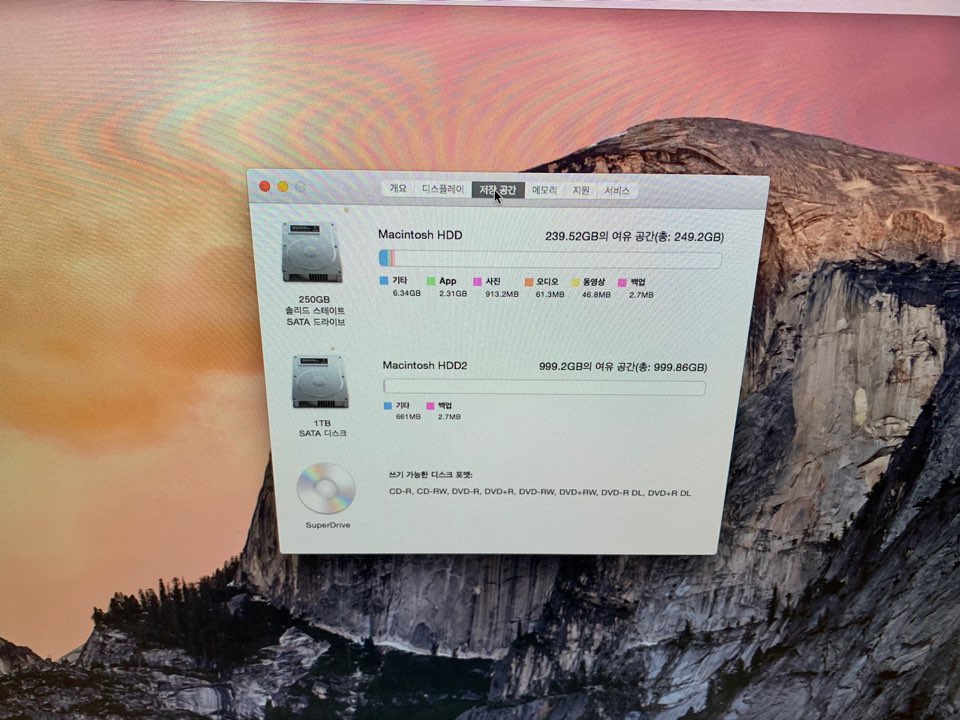
Task: Select the 저장 공간 tab
Action: pos(498,190)
